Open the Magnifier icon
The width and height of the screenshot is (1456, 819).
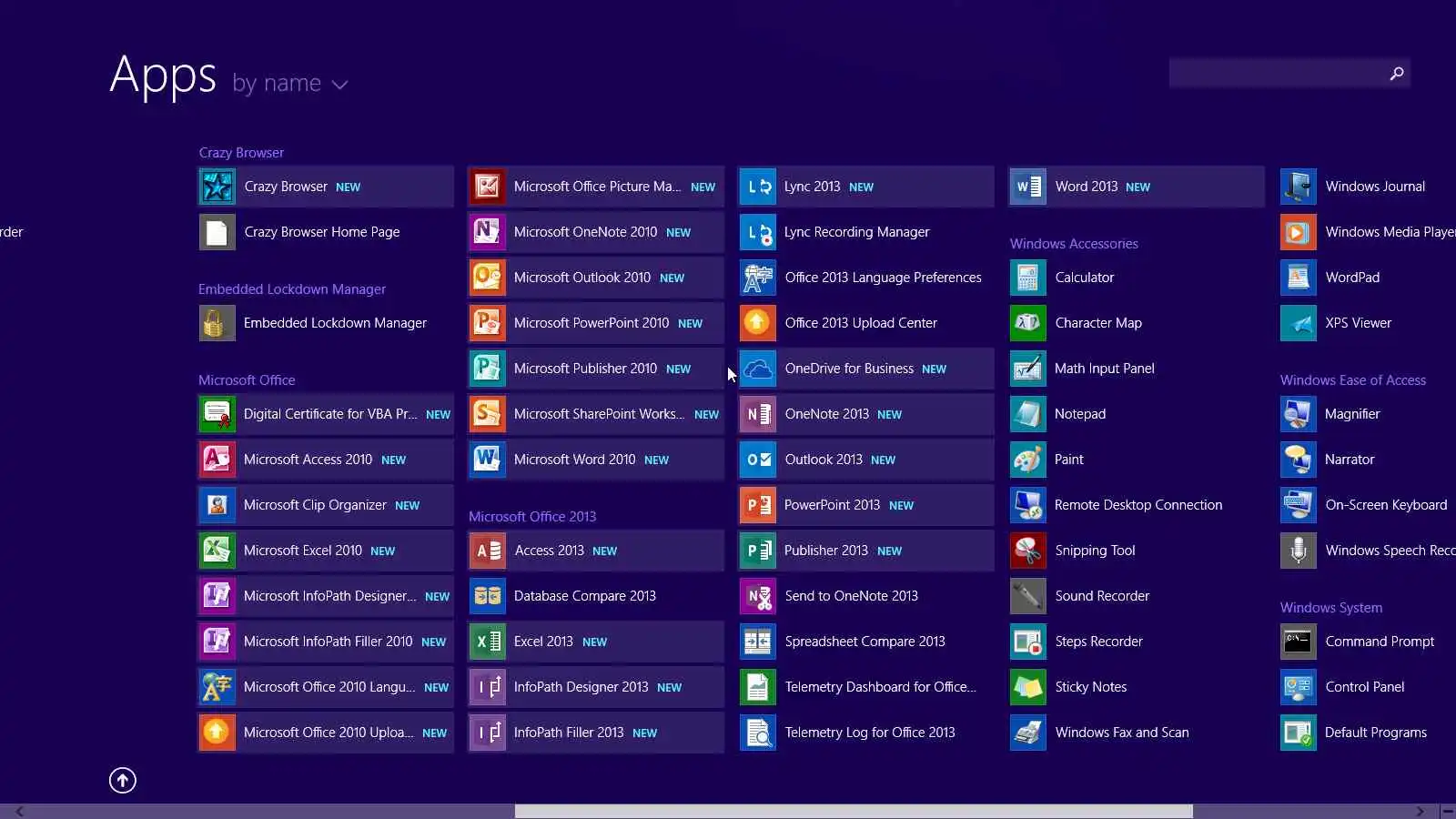pos(1298,414)
